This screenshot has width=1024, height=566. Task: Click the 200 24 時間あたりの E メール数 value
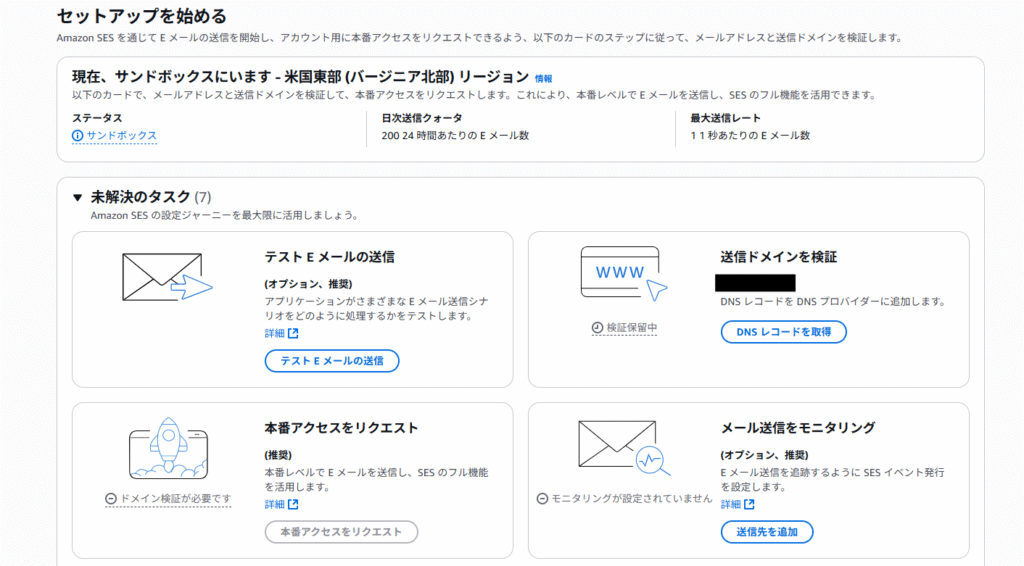click(455, 136)
